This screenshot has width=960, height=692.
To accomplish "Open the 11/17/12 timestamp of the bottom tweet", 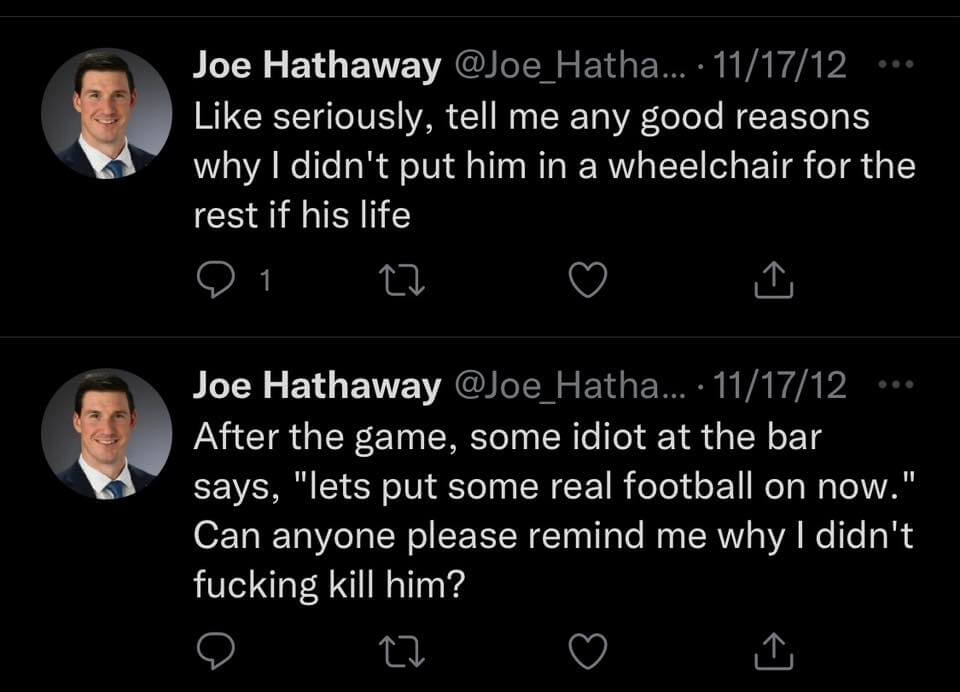I will [x=778, y=385].
